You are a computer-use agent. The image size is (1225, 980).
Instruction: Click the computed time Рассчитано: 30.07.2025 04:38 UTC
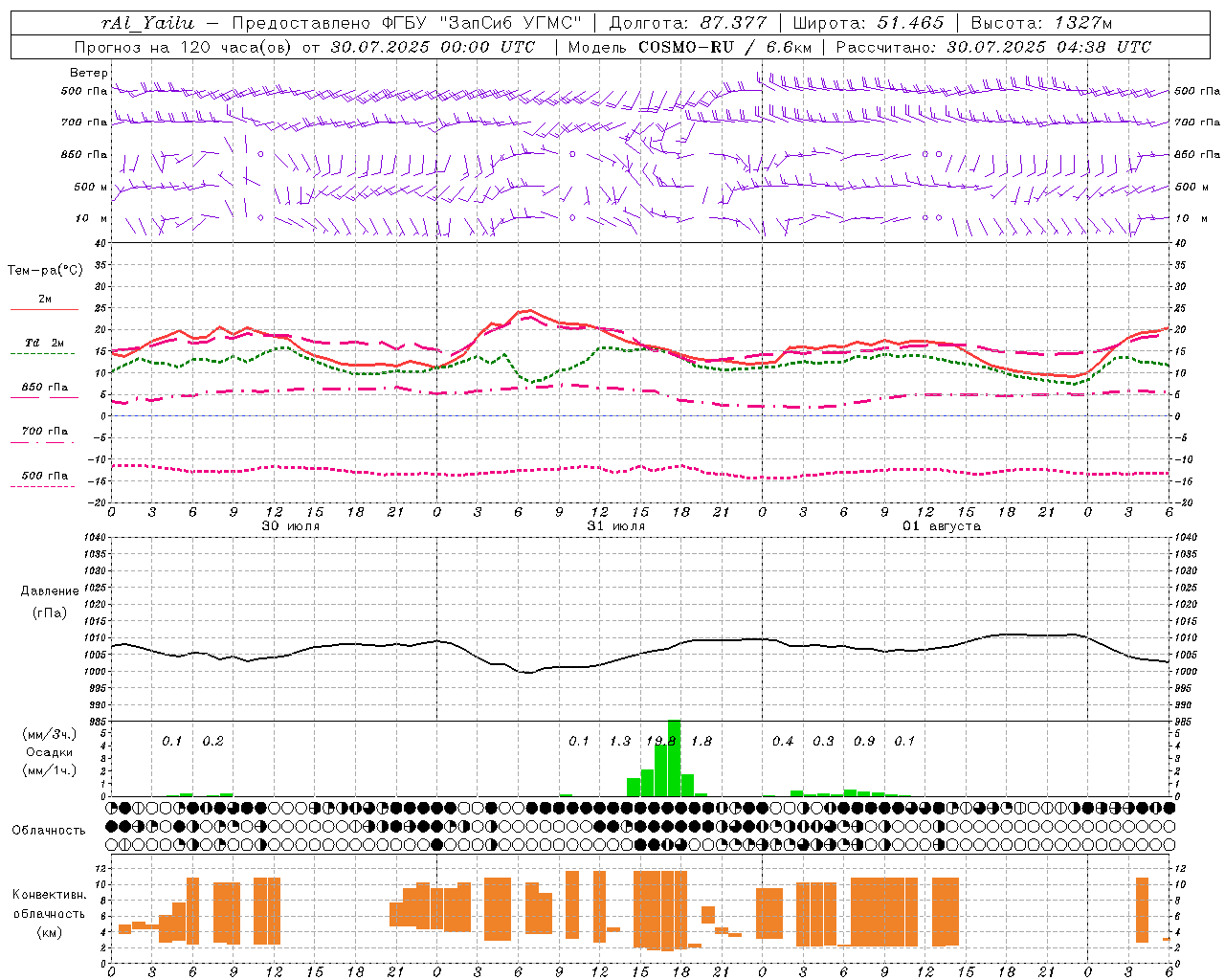tap(993, 47)
